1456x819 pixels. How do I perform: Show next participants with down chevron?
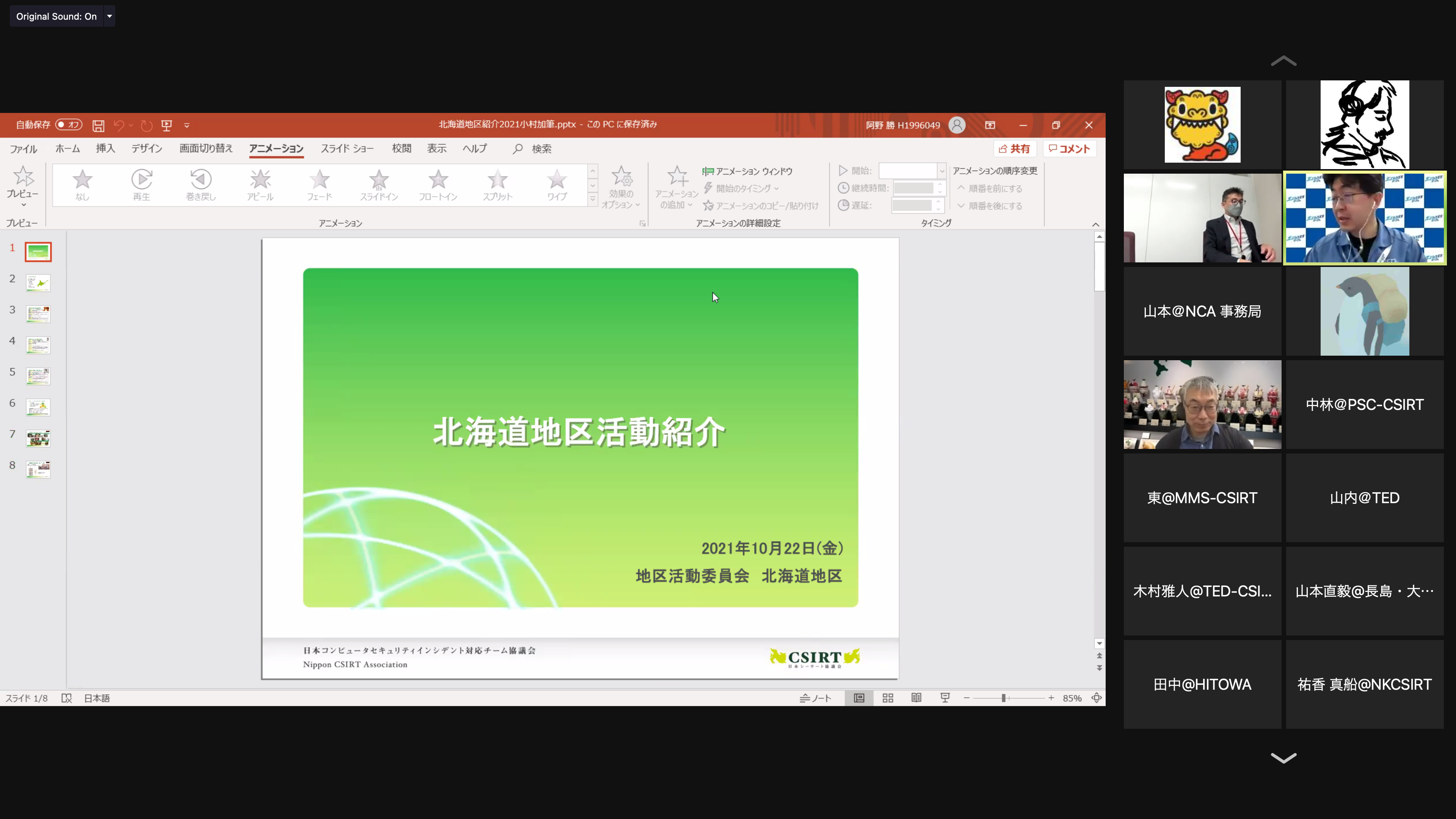coord(1283,758)
